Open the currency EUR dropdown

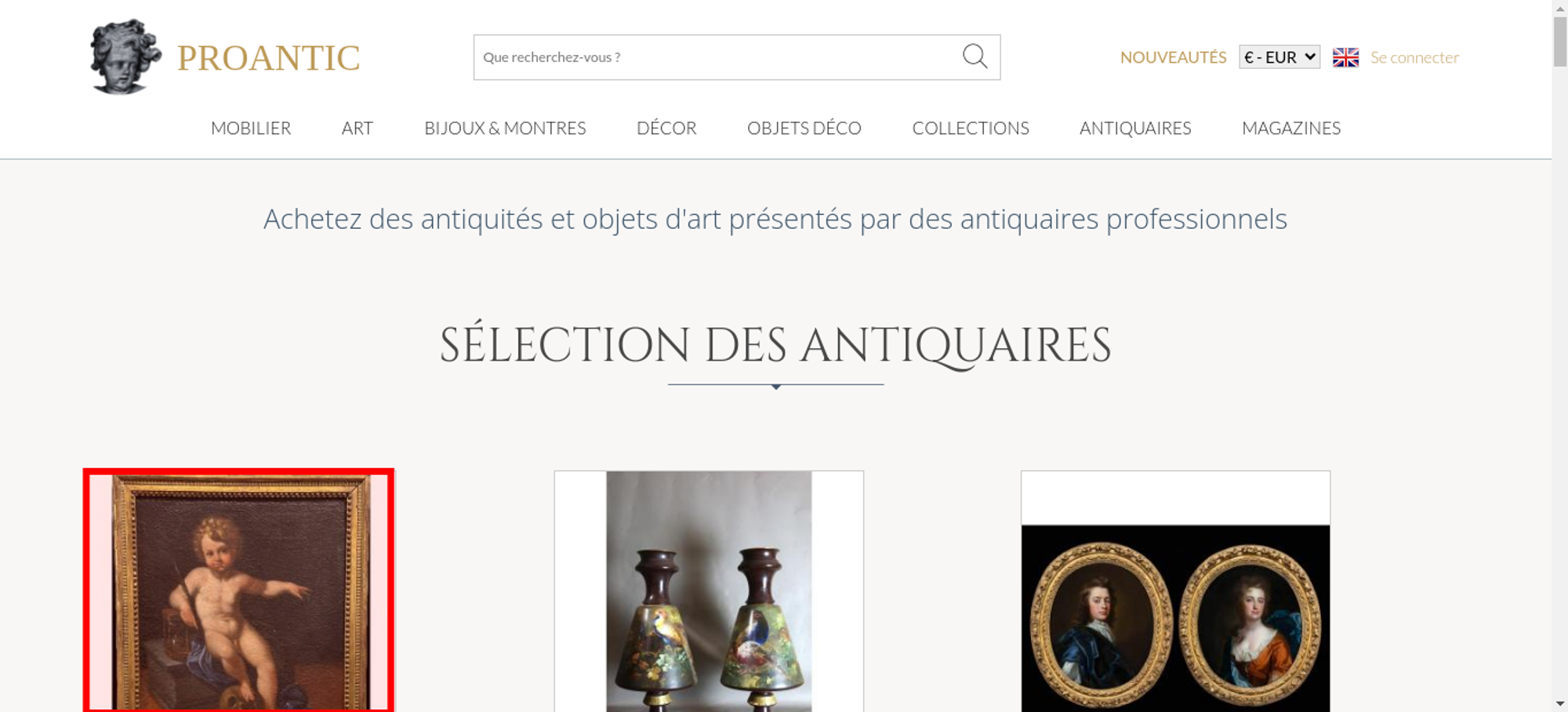tap(1279, 57)
